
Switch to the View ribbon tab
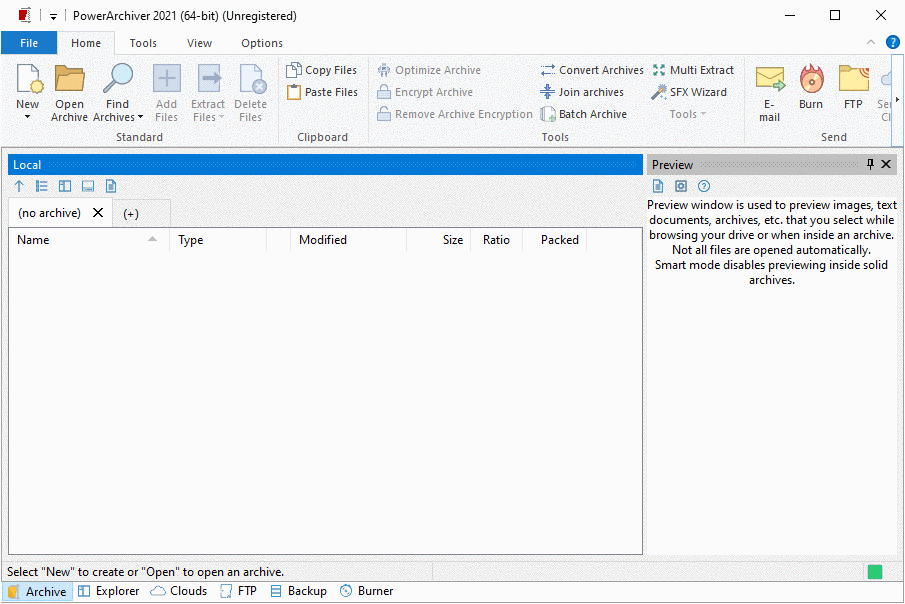point(200,43)
